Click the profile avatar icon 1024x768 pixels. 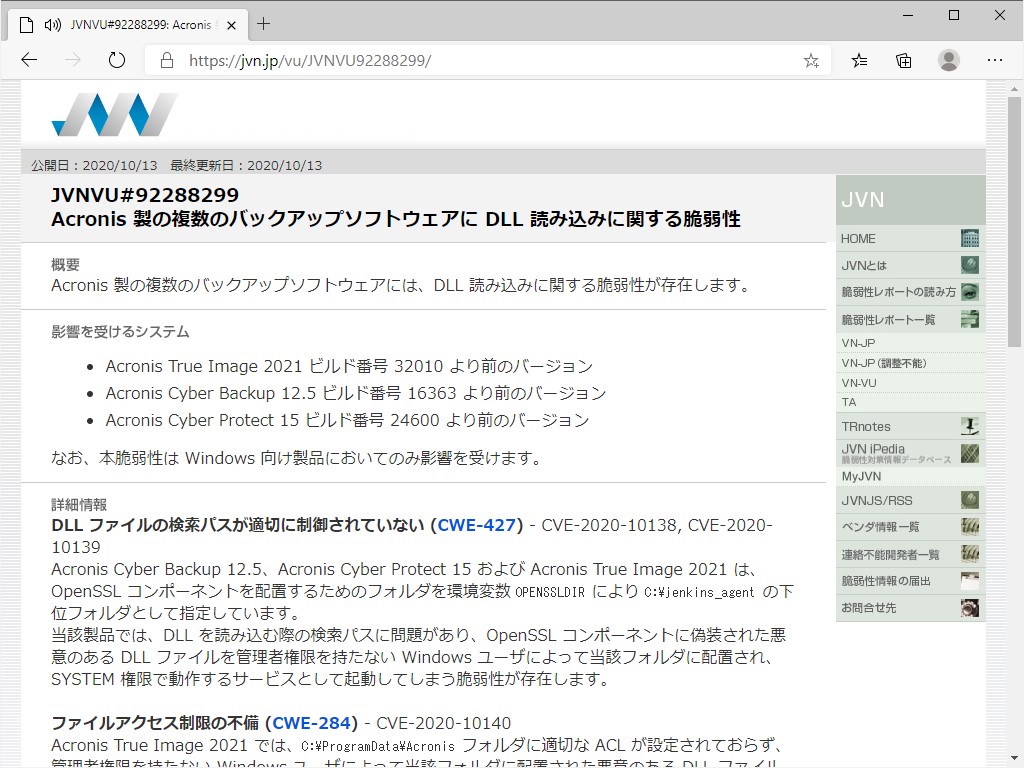[948, 60]
